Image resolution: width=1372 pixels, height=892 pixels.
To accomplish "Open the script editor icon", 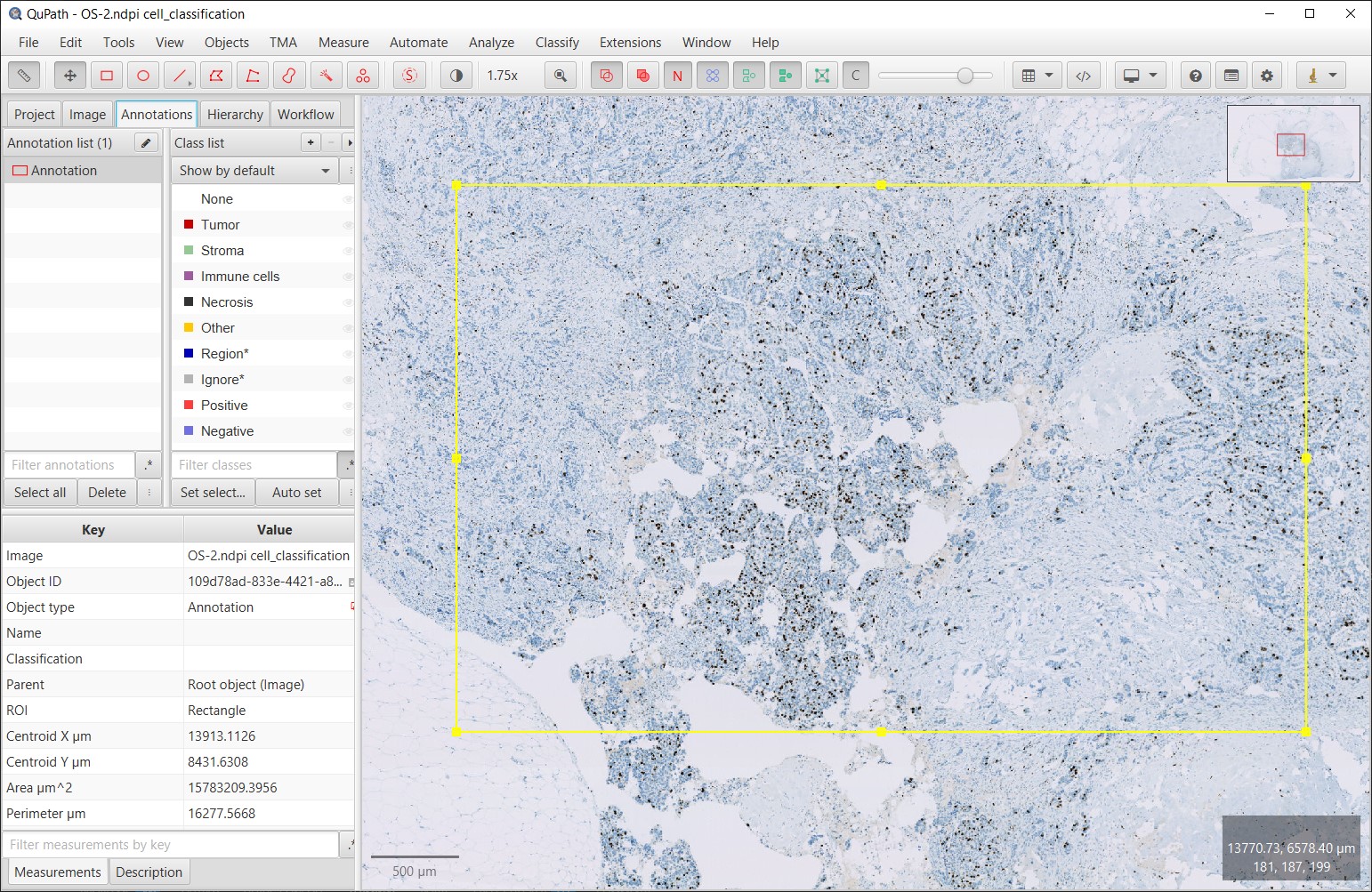I will click(1083, 76).
